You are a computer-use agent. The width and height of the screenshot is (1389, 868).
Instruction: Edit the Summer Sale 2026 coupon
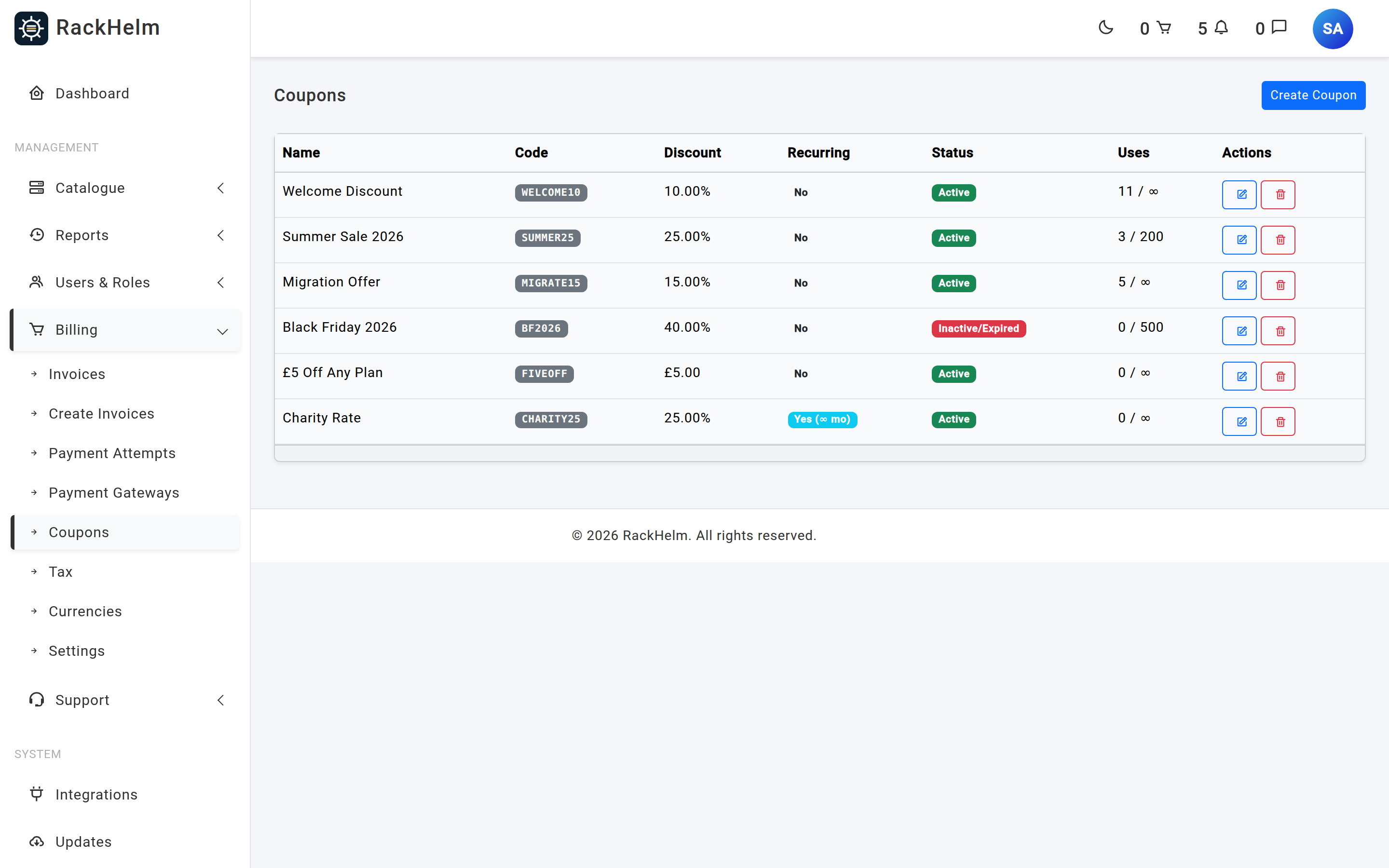coord(1239,240)
